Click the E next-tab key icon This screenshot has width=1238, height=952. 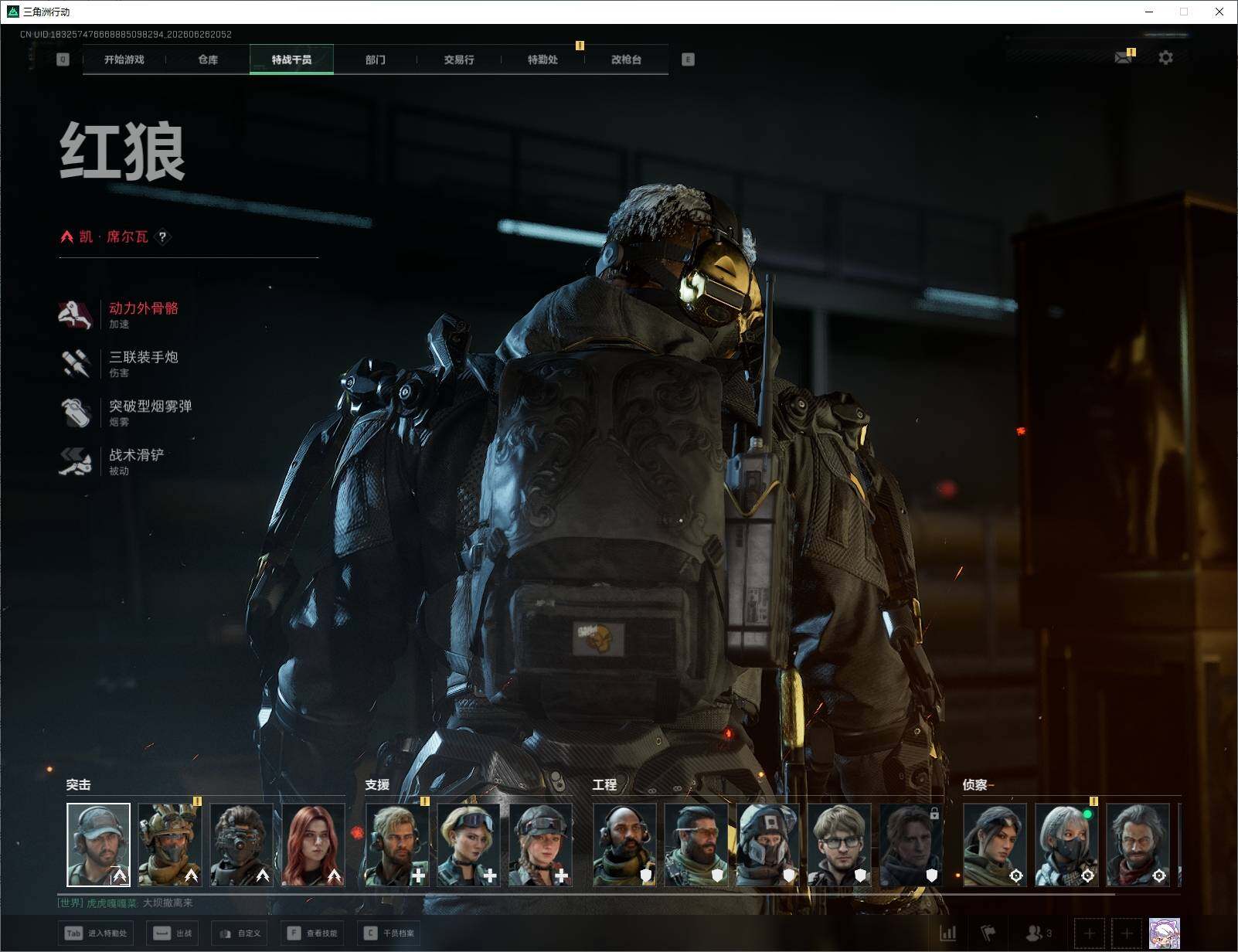[x=688, y=59]
